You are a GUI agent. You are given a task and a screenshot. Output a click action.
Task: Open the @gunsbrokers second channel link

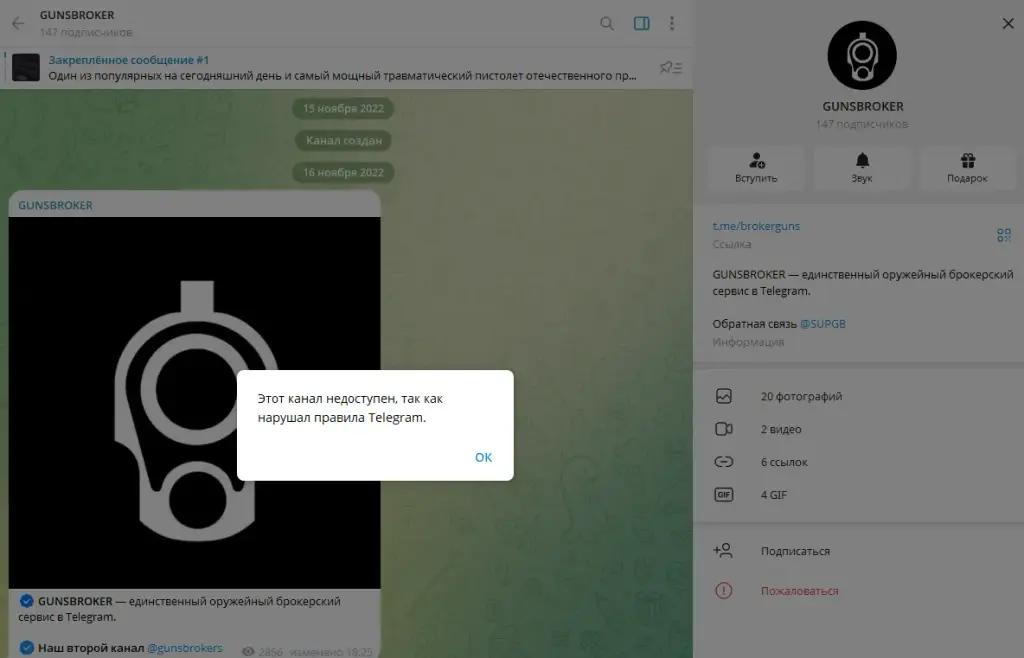click(x=185, y=648)
